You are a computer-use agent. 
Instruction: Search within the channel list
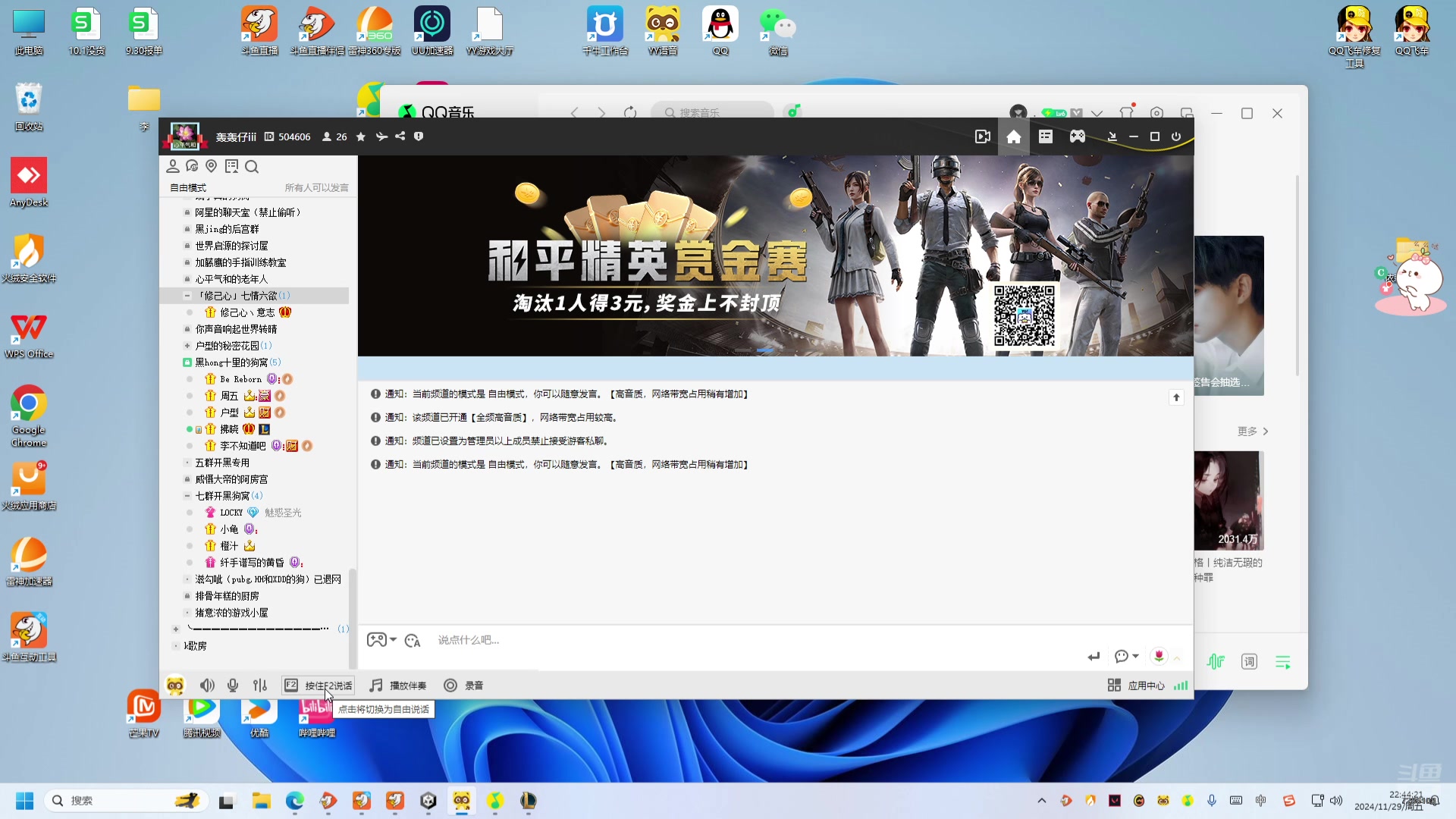coord(253,166)
